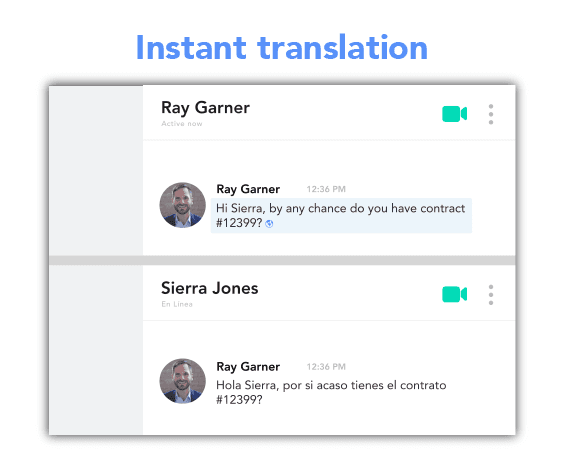This screenshot has width=564, height=468.
Task: Click the gray sidebar in Ray Garner window
Action: (96, 171)
